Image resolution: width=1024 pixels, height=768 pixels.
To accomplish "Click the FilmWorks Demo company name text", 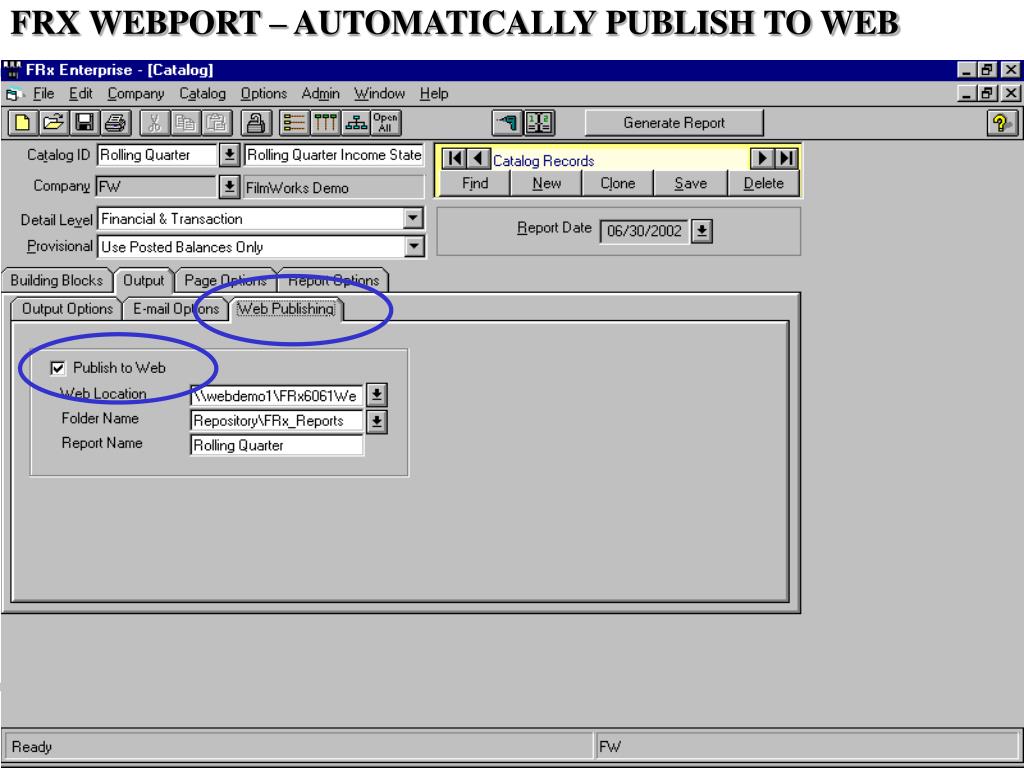I will (297, 188).
